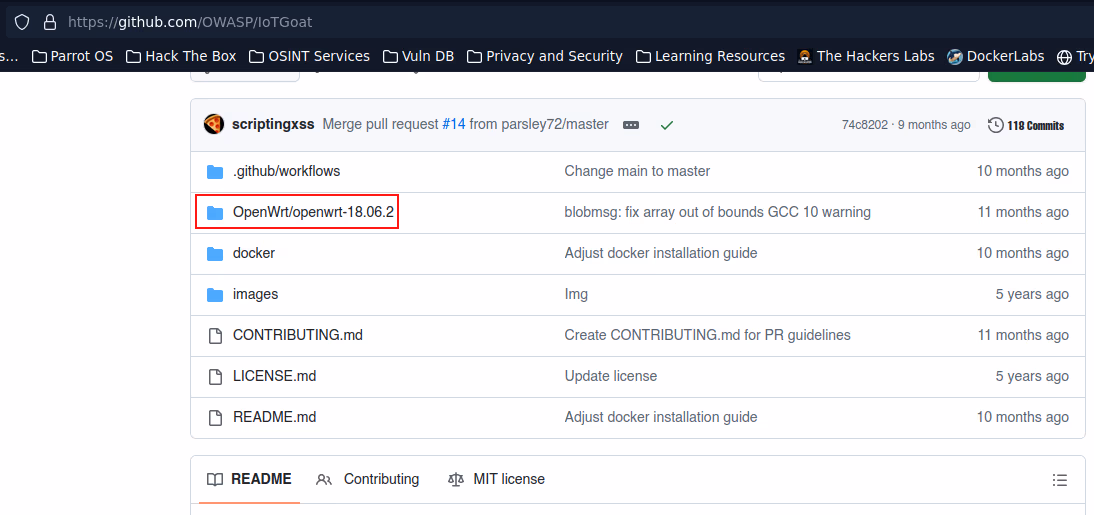The image size is (1094, 515).
Task: Click the README.md file icon
Action: coord(214,417)
